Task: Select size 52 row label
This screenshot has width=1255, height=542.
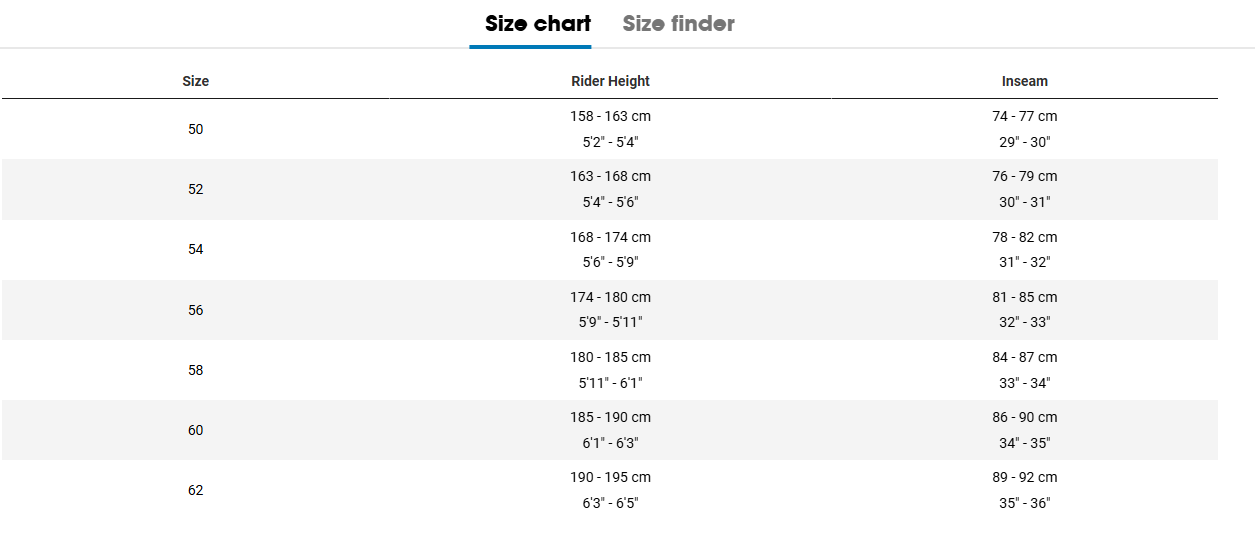Action: [x=196, y=189]
